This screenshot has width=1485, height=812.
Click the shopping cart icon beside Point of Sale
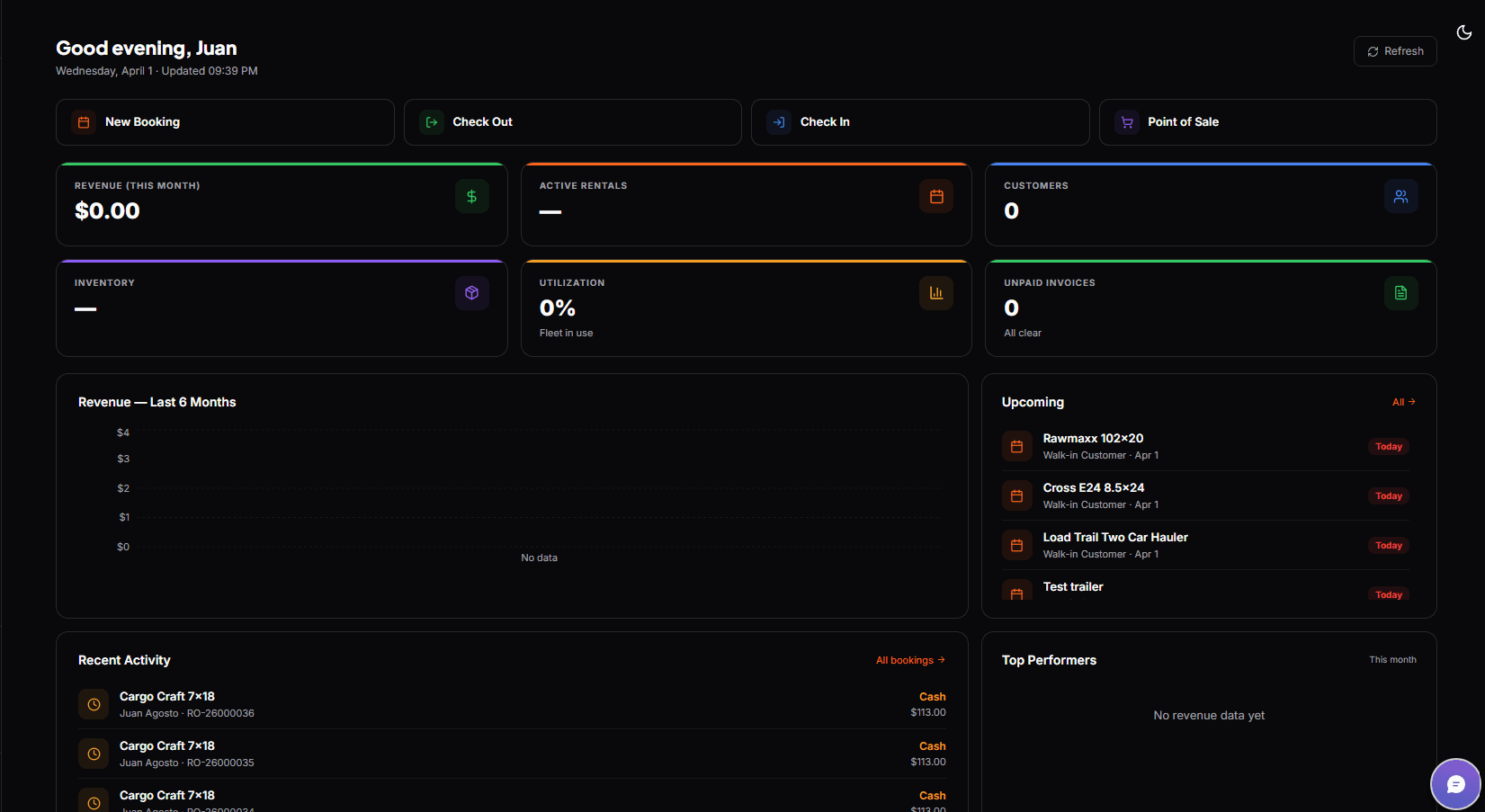pyautogui.click(x=1126, y=121)
